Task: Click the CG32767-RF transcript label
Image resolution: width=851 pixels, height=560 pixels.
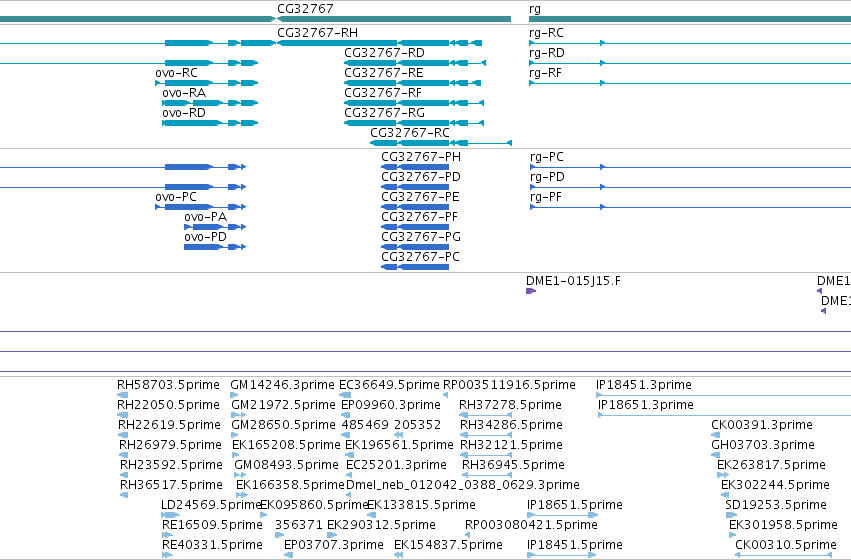Action: (x=383, y=93)
